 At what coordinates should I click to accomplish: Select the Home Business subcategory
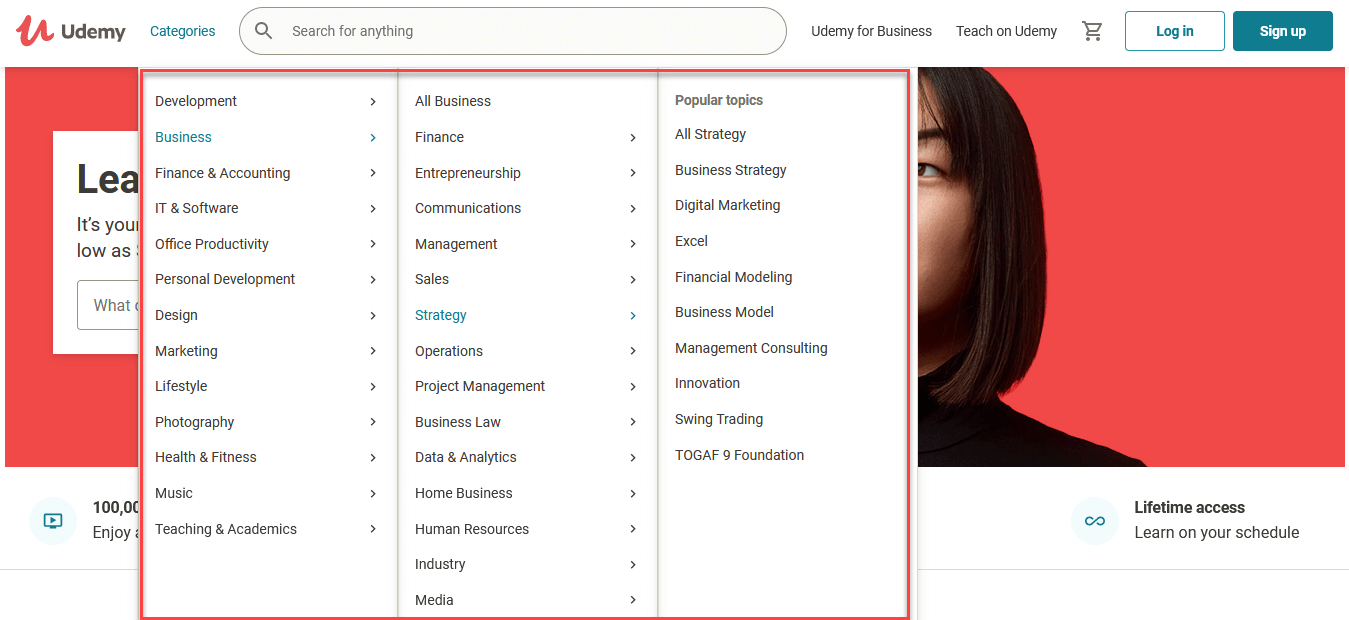464,493
